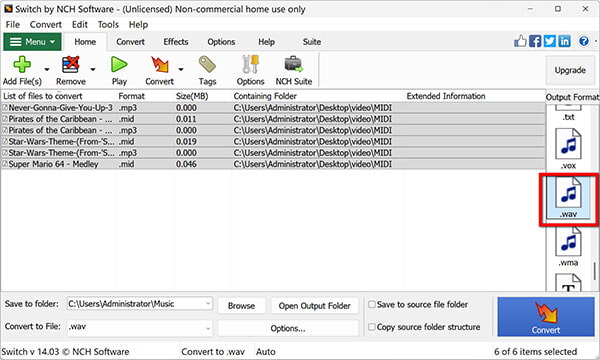Open the Help menu in the menu bar
The image size is (600, 360).
[x=138, y=24]
